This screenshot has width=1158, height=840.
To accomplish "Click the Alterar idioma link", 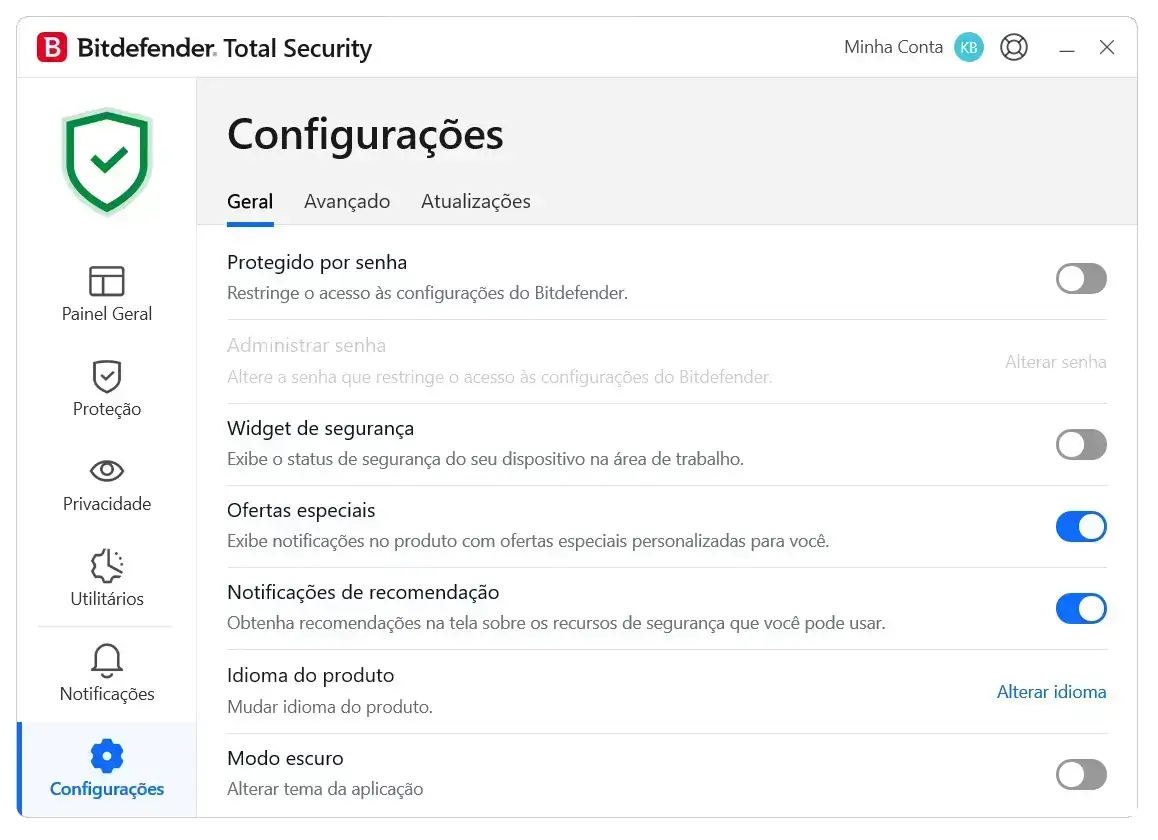I will coord(1052,692).
